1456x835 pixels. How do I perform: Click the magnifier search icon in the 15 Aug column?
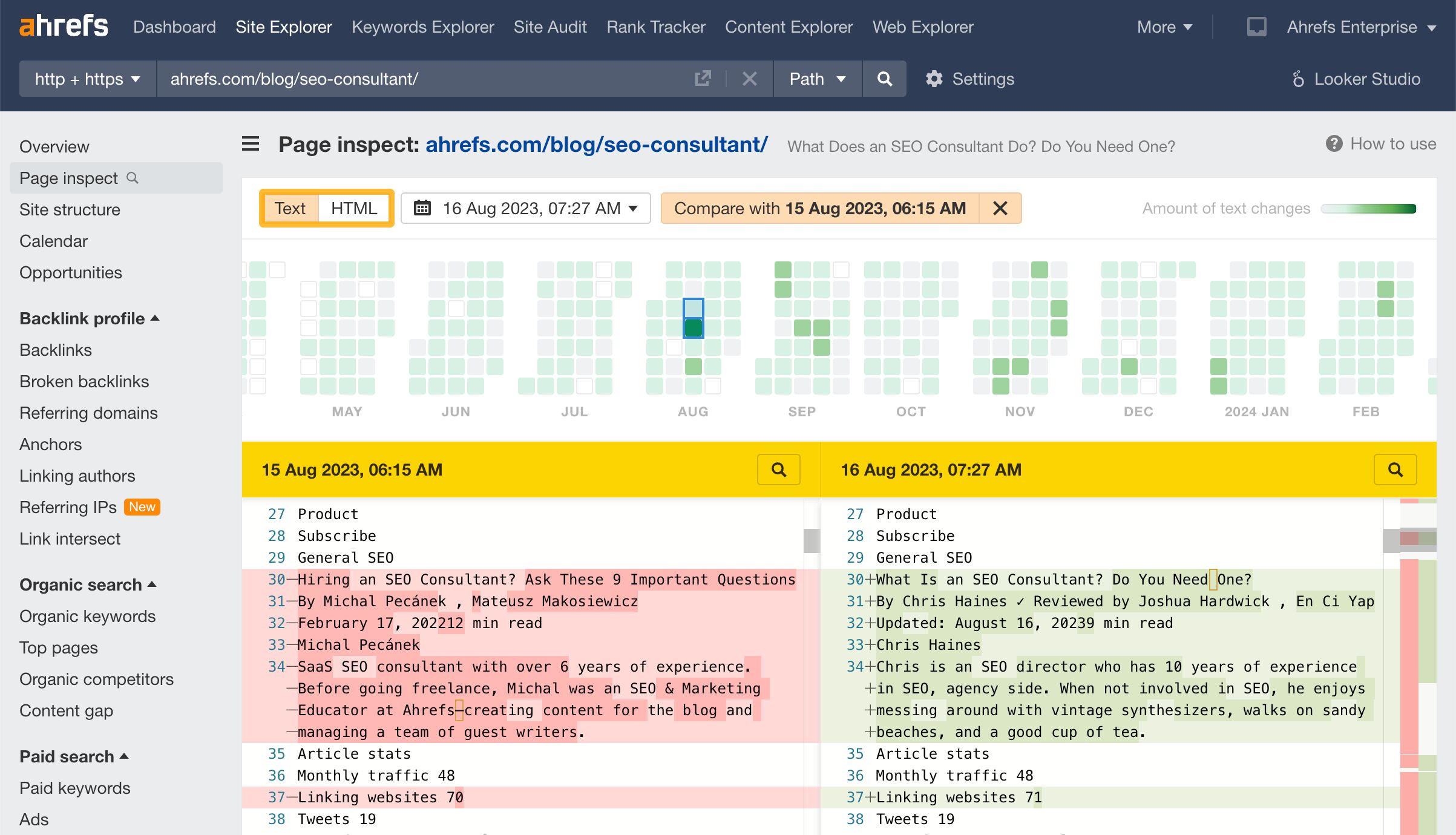779,469
